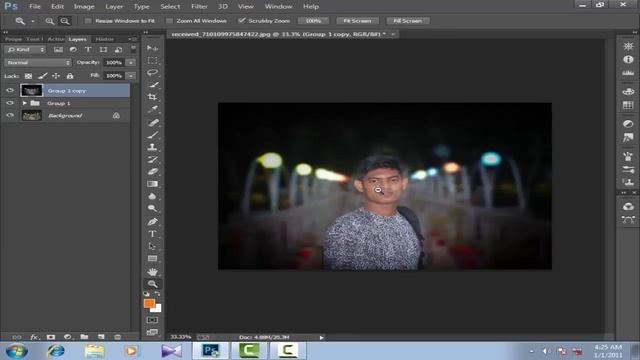Click the Fill Screen button
Screen dimensions: 640x360
(x=407, y=20)
